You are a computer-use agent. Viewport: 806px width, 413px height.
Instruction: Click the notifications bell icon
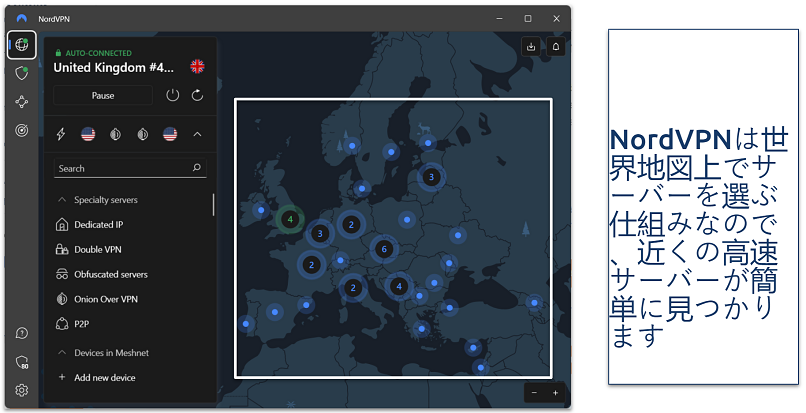pos(555,46)
